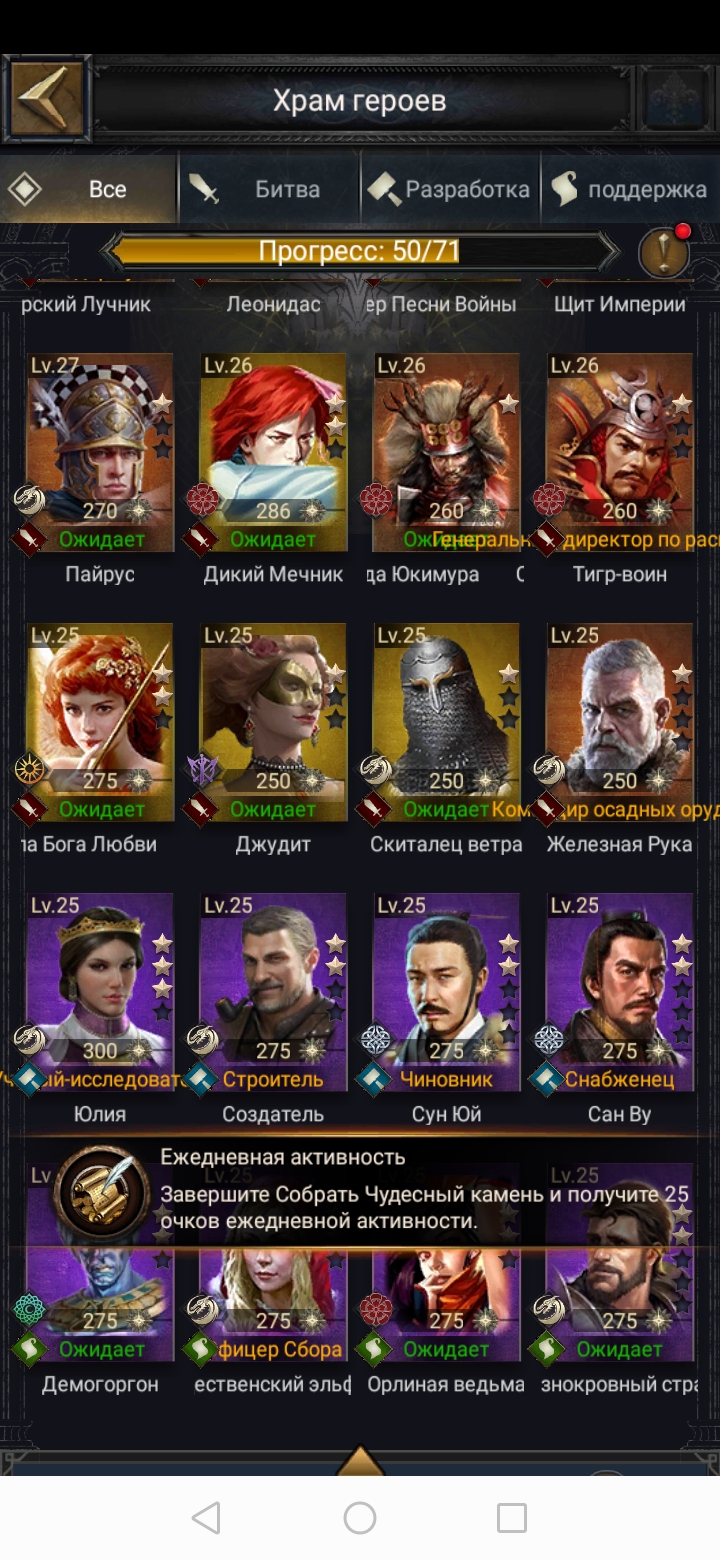Tap the Android home circle button

coord(360,1517)
